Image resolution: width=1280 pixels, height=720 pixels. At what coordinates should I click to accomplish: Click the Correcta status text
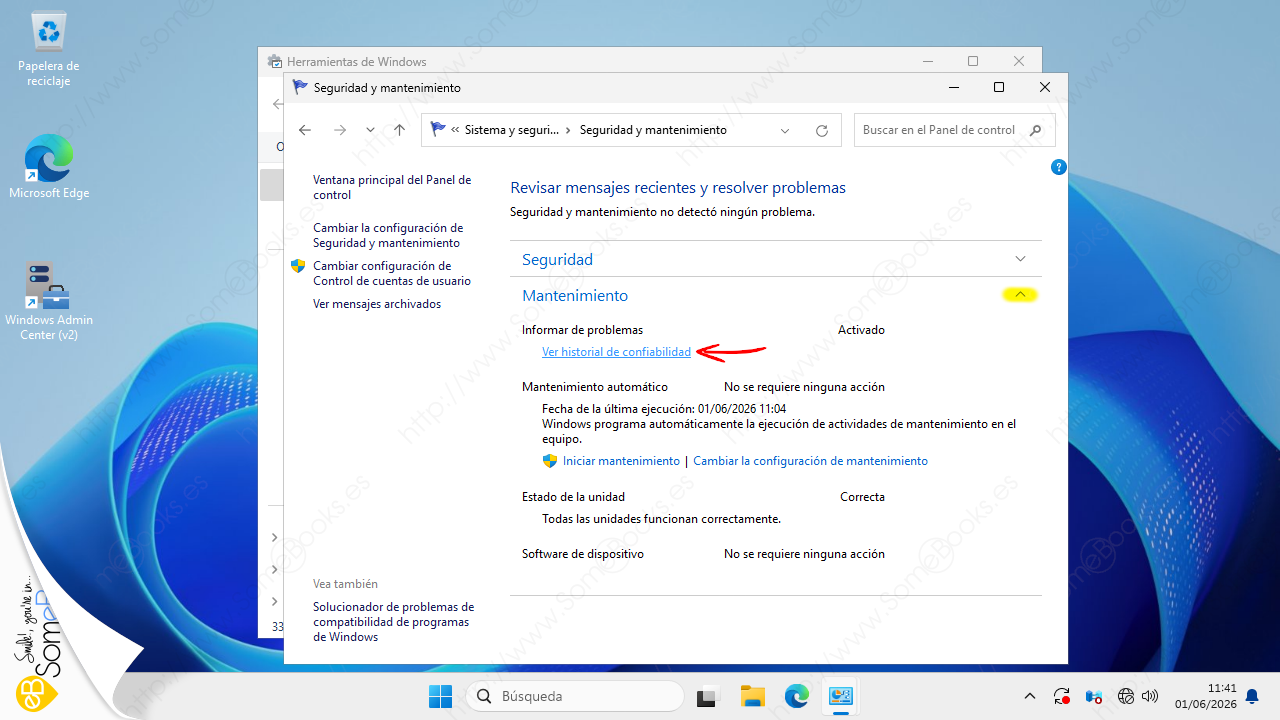point(862,497)
